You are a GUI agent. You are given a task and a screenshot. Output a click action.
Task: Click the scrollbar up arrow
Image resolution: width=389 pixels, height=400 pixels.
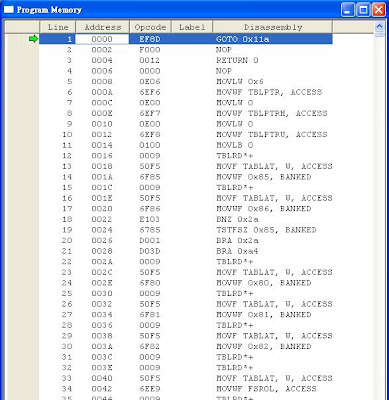(x=379, y=26)
